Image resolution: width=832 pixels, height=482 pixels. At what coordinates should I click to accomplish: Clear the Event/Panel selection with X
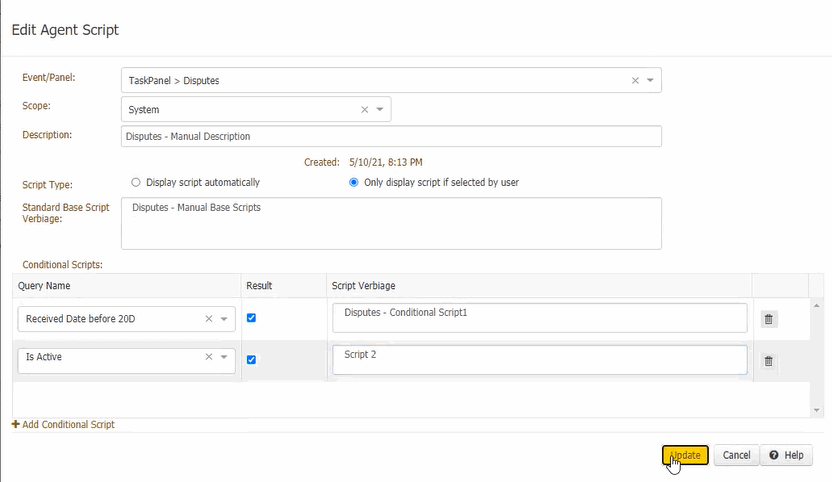(x=635, y=80)
